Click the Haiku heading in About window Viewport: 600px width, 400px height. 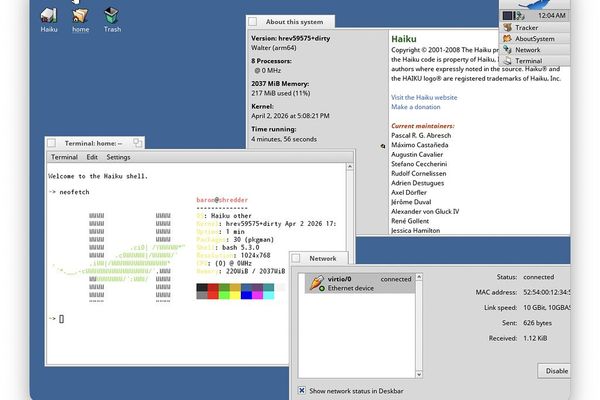click(x=404, y=39)
